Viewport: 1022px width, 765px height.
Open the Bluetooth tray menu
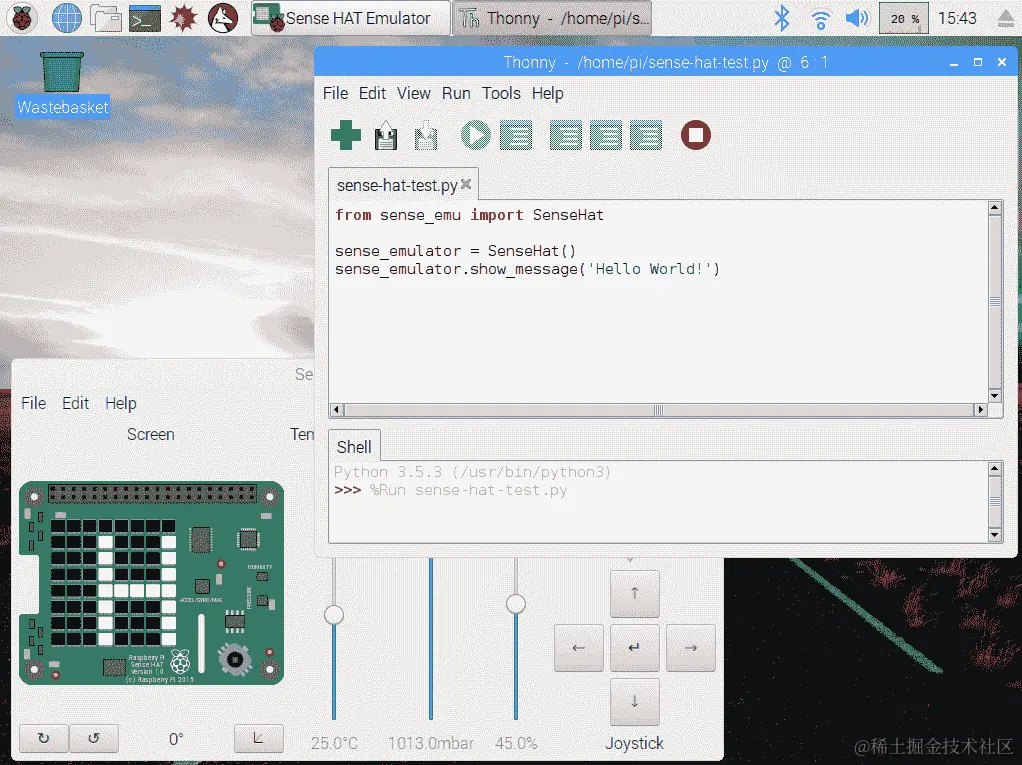point(781,18)
